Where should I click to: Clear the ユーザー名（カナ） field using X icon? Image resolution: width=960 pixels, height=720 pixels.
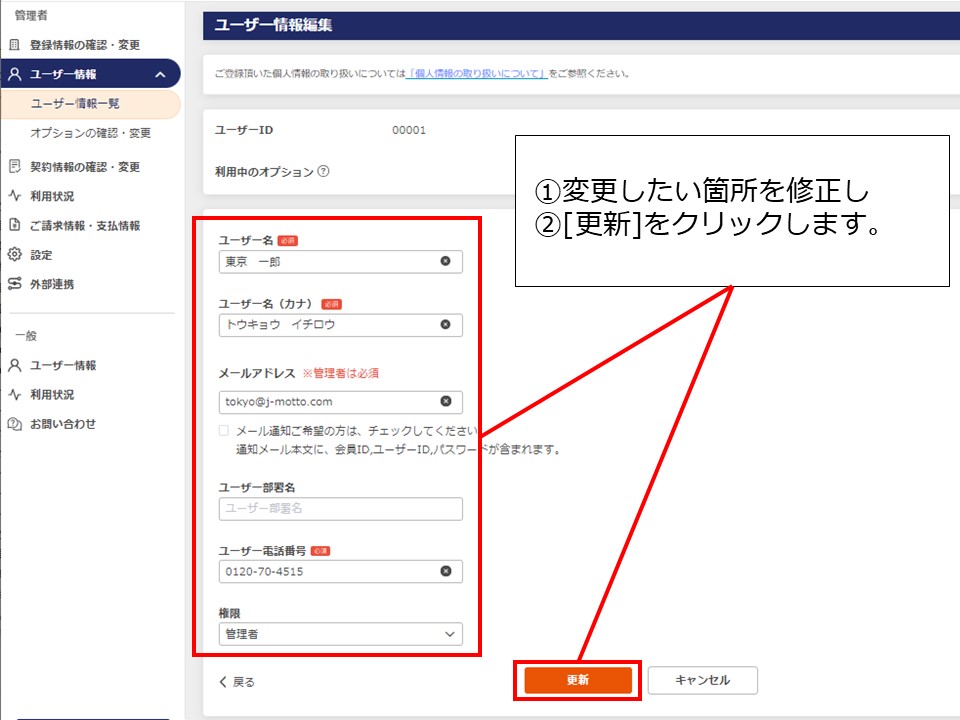(445, 325)
